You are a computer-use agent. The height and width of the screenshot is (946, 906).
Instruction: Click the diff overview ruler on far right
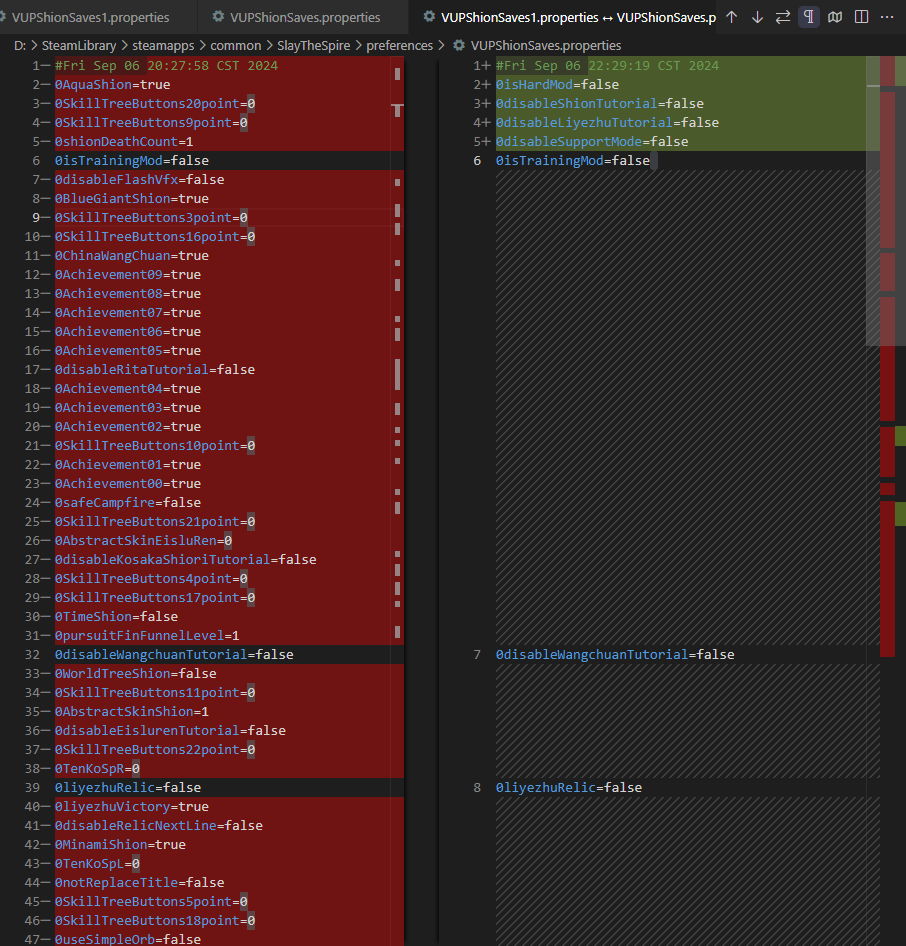pyautogui.click(x=893, y=501)
